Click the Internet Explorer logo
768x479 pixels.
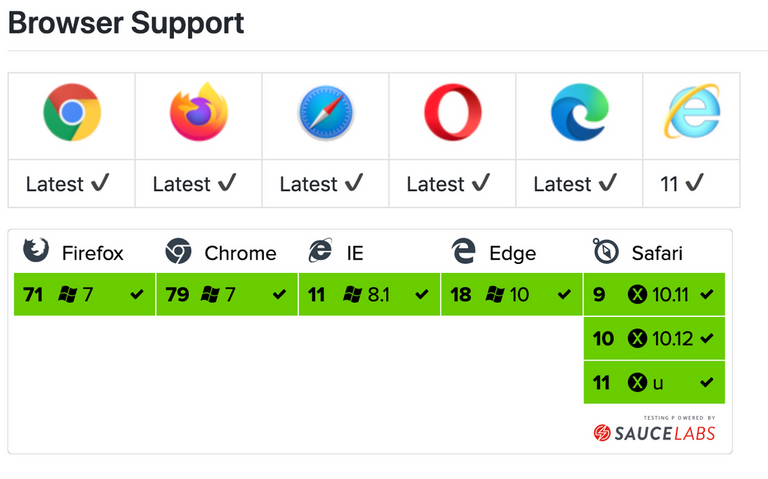[x=692, y=111]
